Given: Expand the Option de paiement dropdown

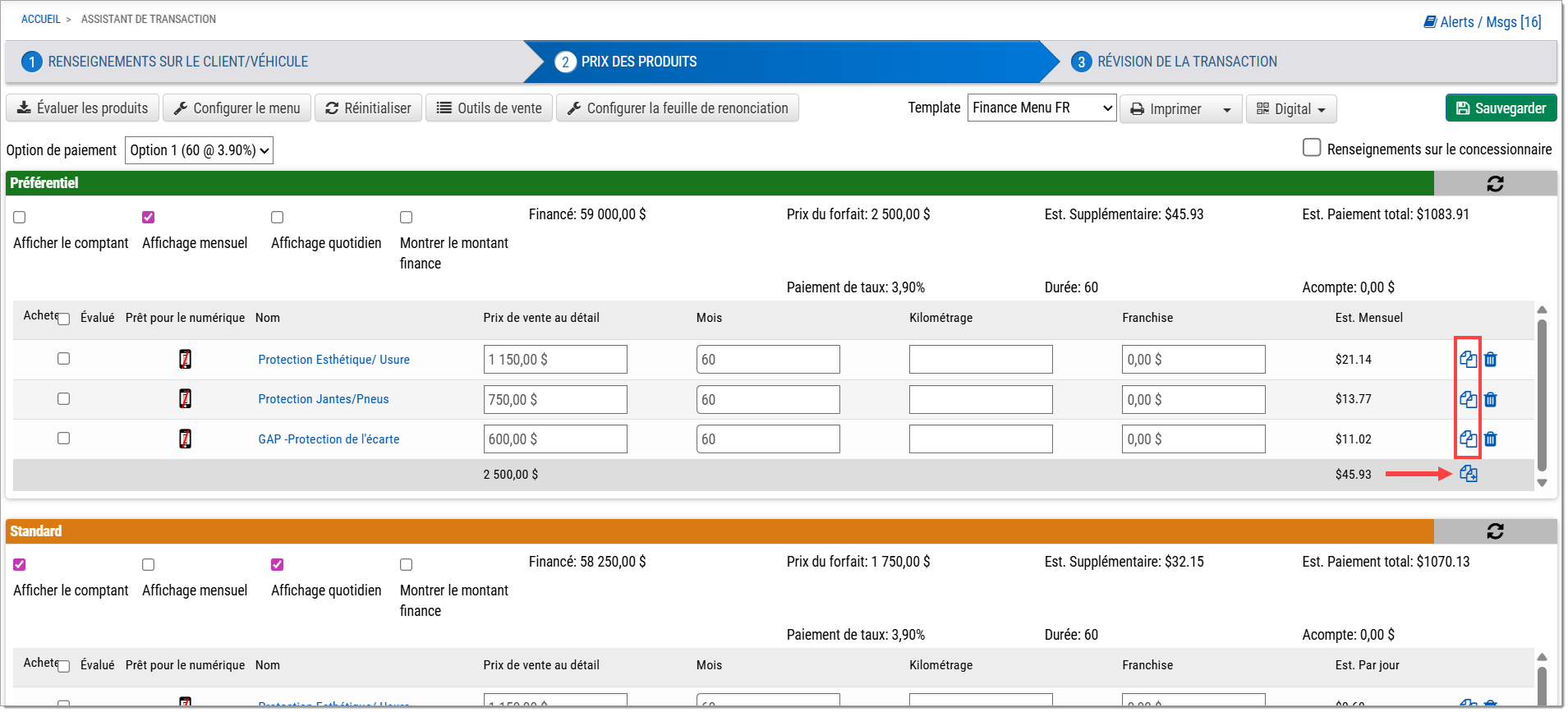Looking at the screenshot, I should coord(199,150).
